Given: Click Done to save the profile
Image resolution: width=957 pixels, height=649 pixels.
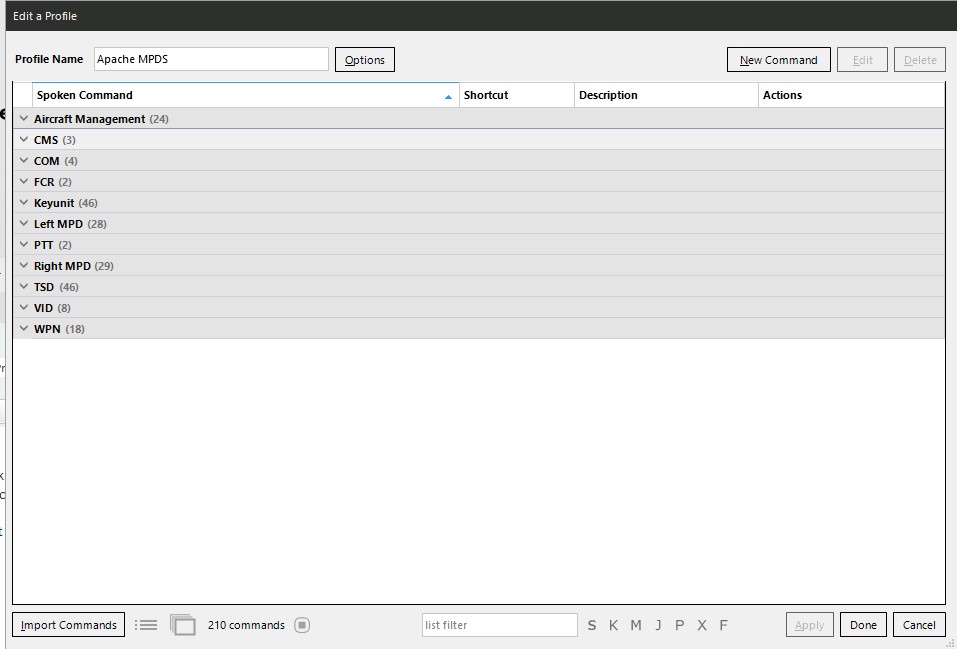Looking at the screenshot, I should pyautogui.click(x=863, y=625).
